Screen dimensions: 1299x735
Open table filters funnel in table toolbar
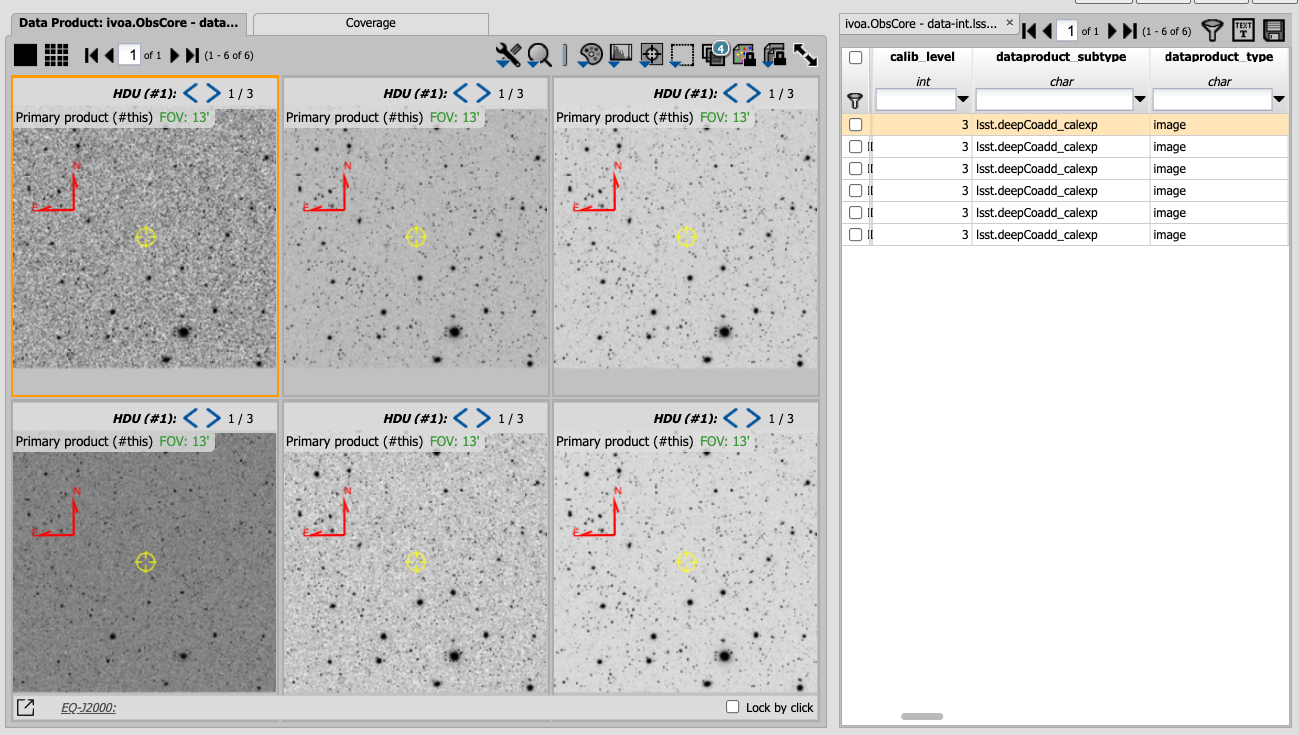pos(1212,30)
